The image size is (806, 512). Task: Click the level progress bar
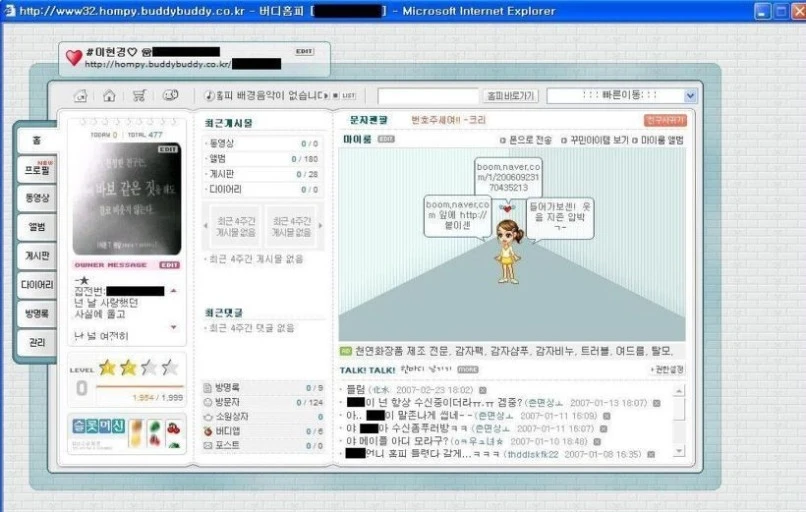point(139,386)
